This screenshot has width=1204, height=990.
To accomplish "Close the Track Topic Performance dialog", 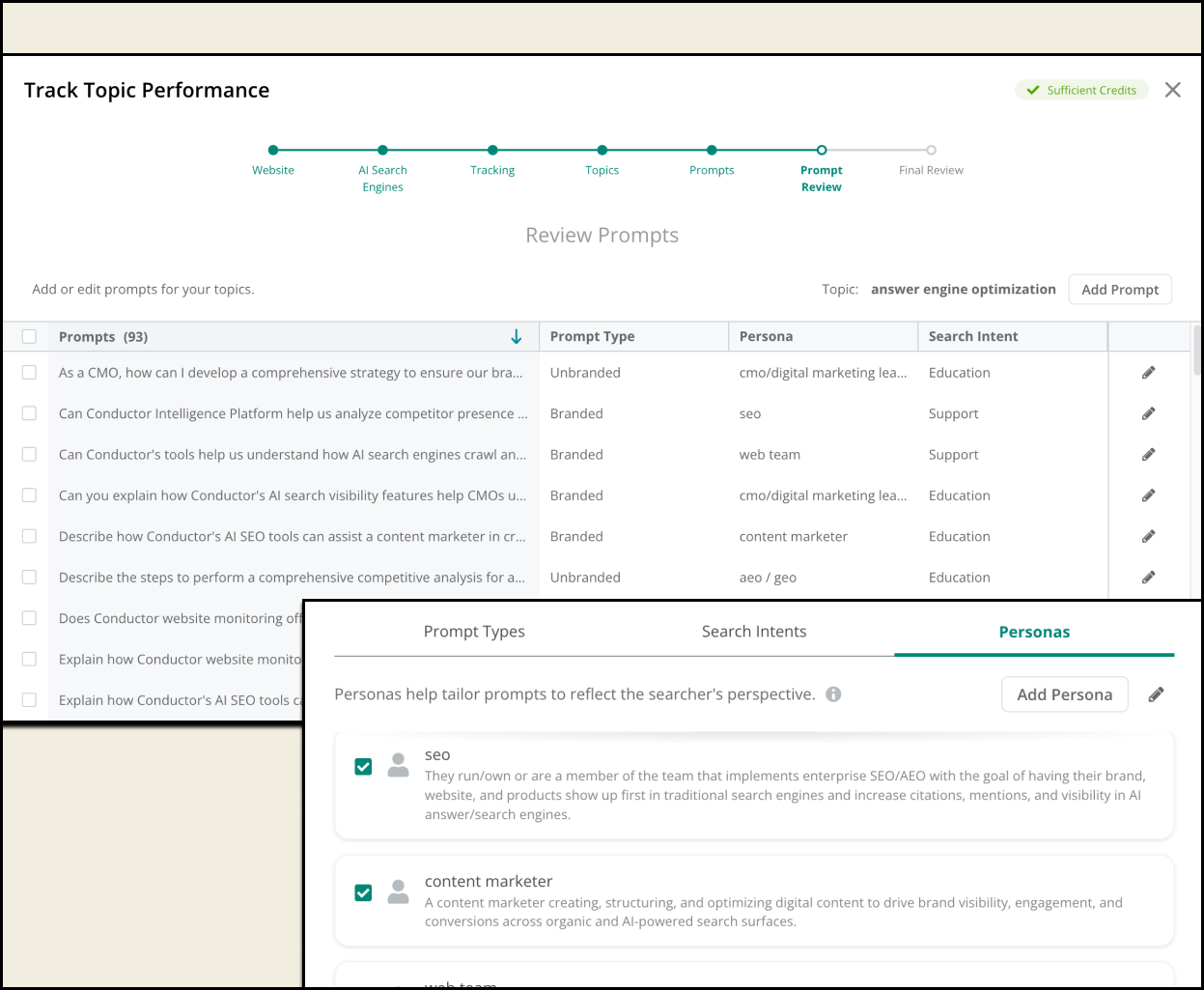I will 1173,90.
